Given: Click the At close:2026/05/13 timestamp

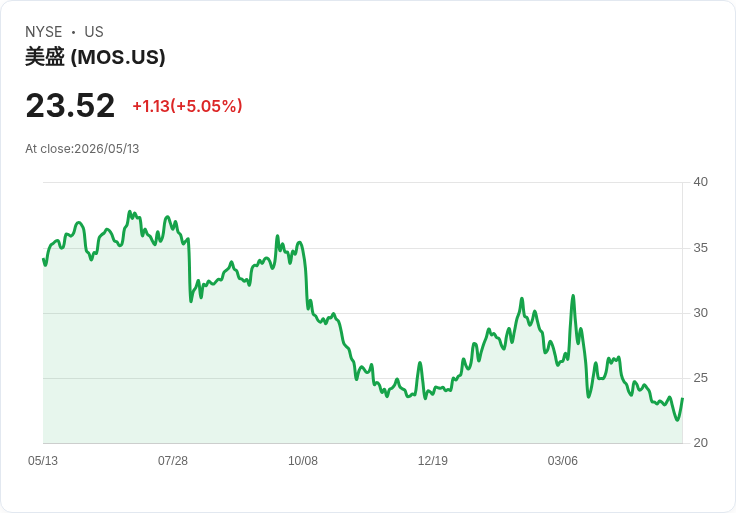Looking at the screenshot, I should [82, 149].
